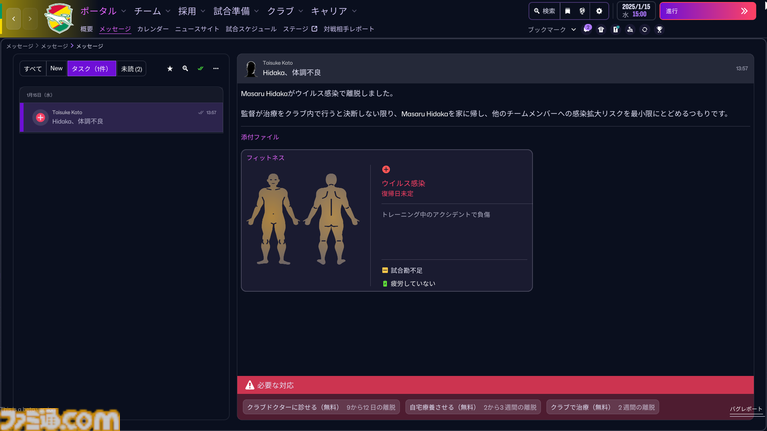Click the inbox search magnifier icon

185,69
